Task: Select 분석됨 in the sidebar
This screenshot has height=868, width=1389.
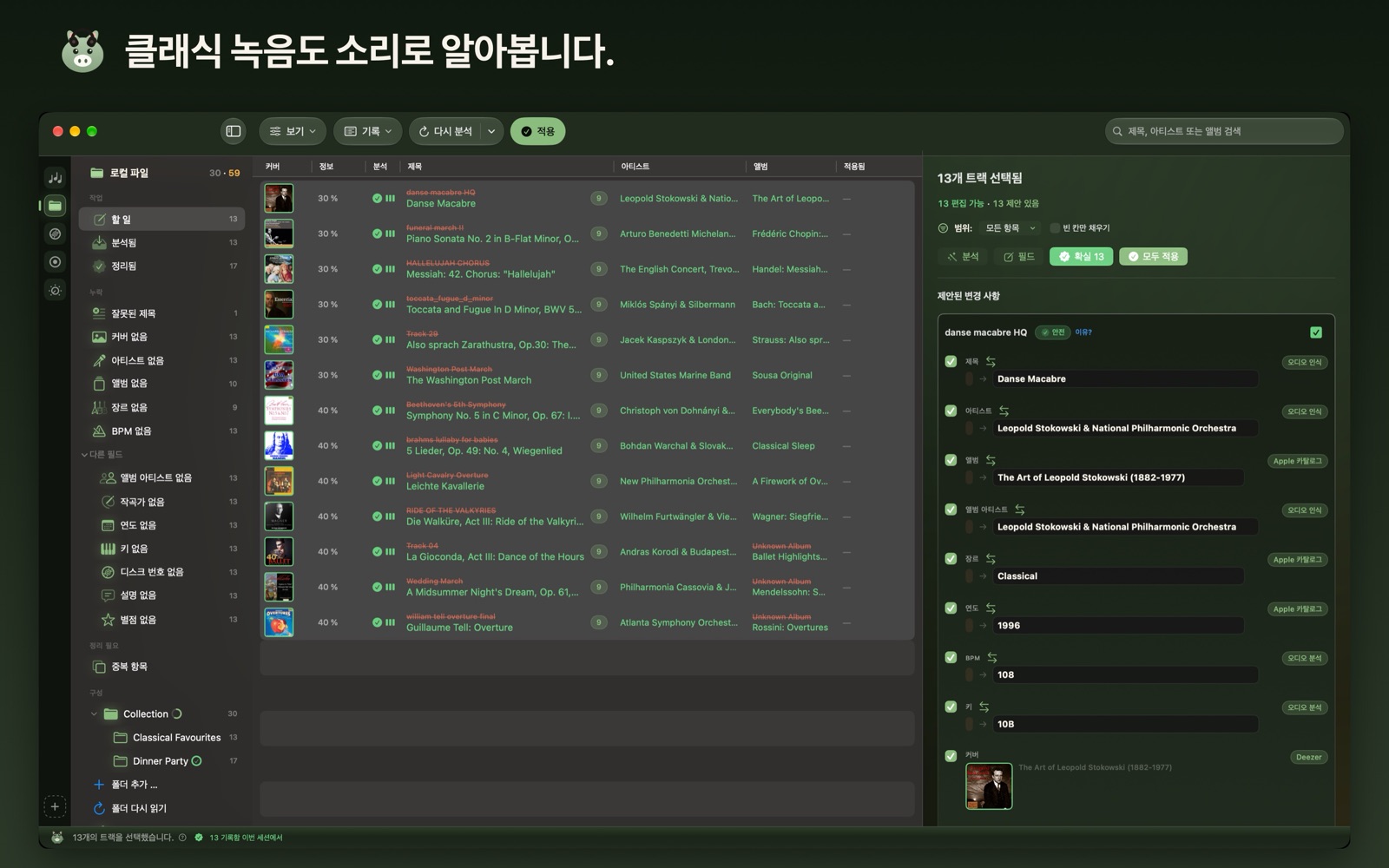Action: [162, 243]
